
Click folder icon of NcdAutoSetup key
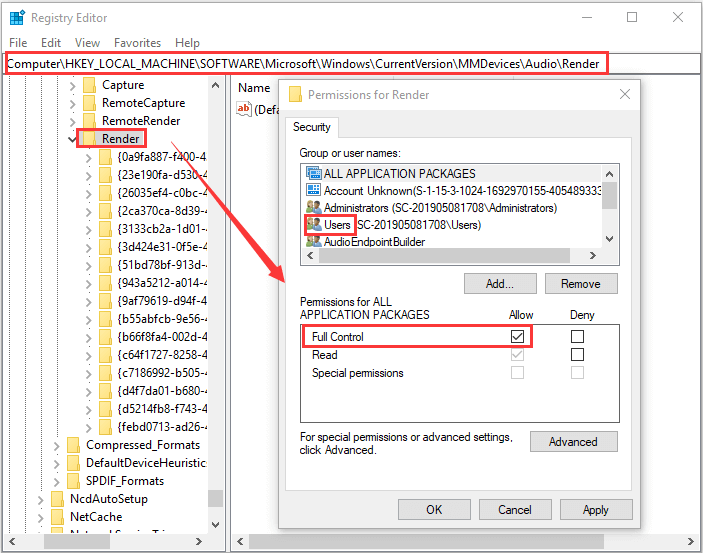coord(57,499)
